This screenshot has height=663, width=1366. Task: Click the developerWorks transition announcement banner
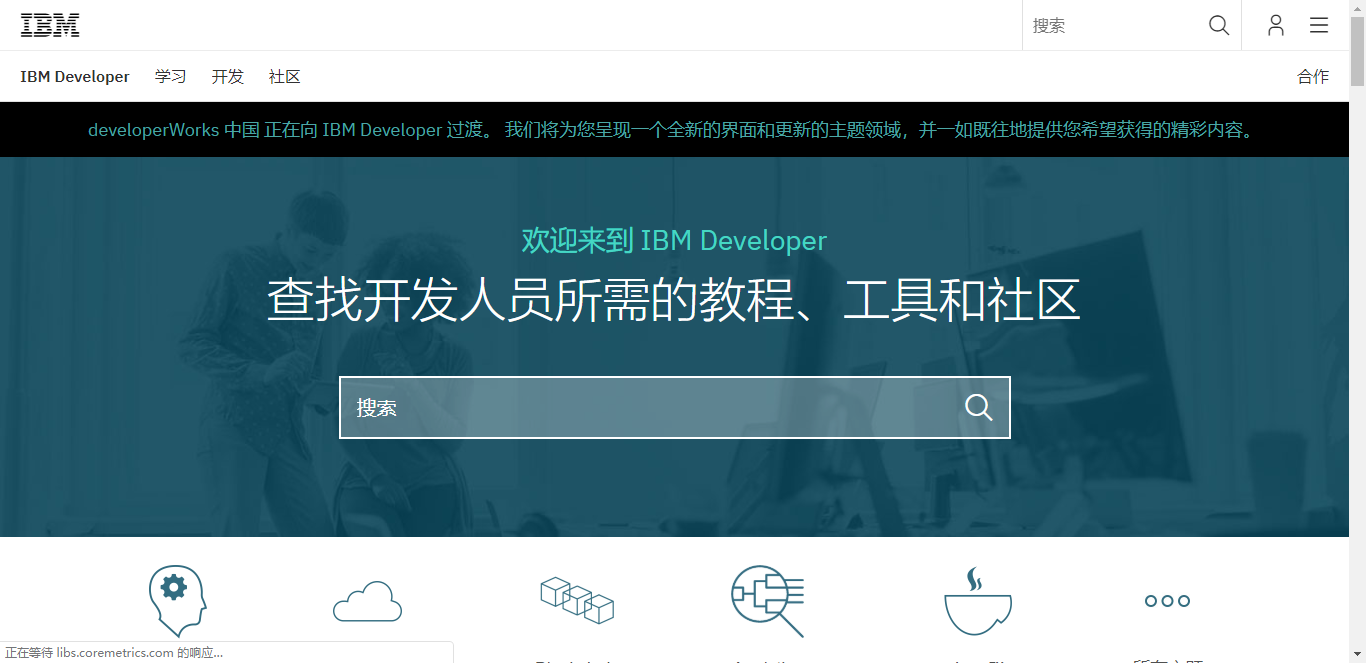click(x=672, y=130)
